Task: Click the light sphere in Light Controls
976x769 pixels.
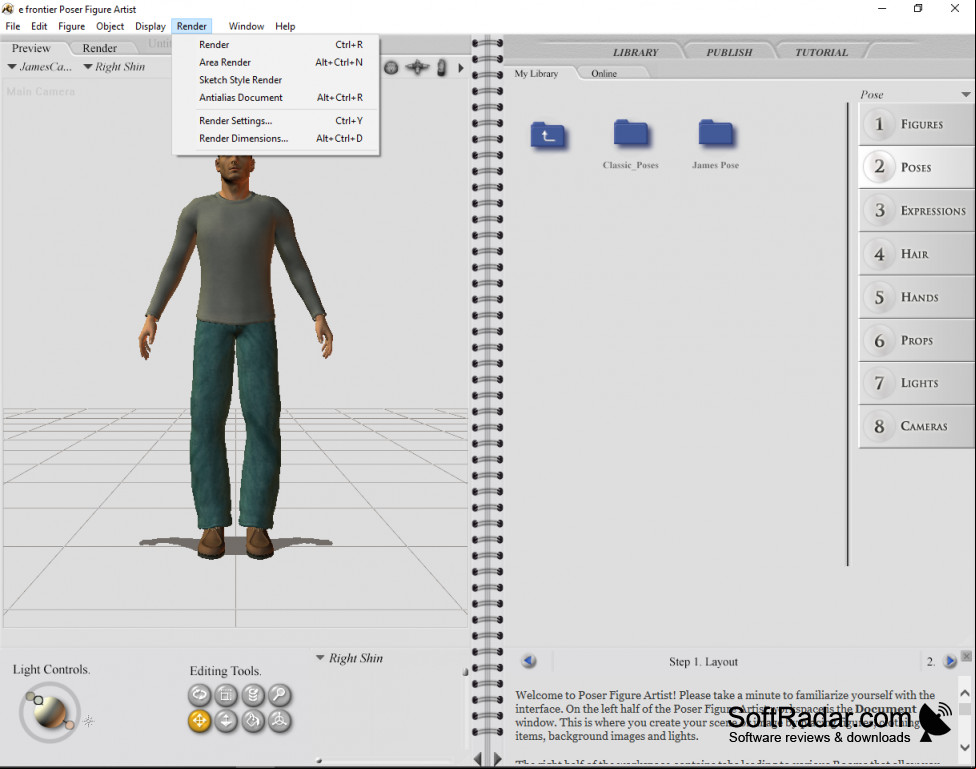Action: (50, 712)
